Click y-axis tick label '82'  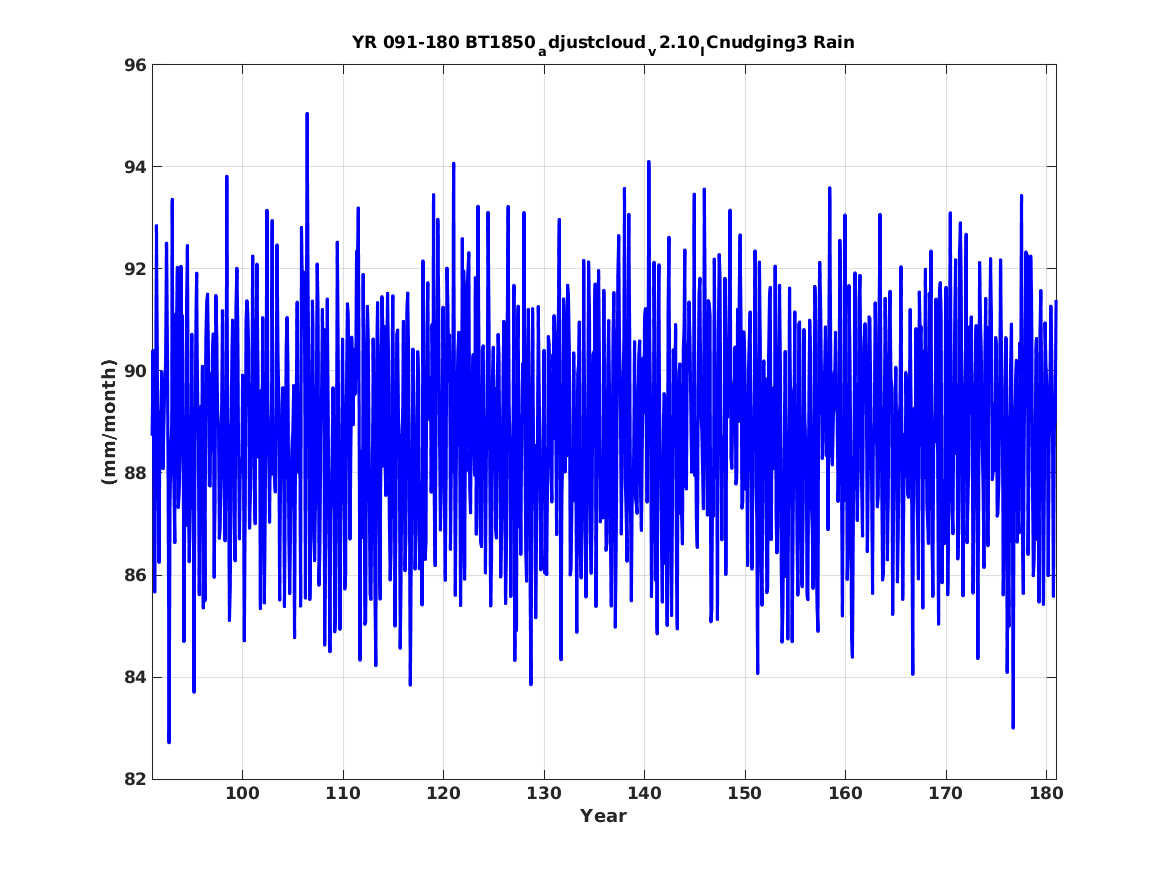click(x=135, y=779)
